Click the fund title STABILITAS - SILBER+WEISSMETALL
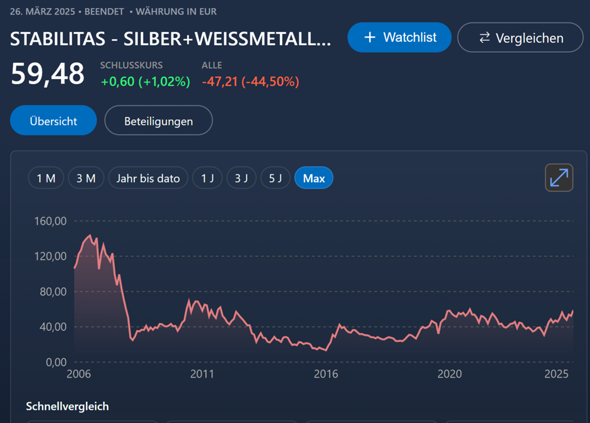The image size is (590, 423). (170, 39)
